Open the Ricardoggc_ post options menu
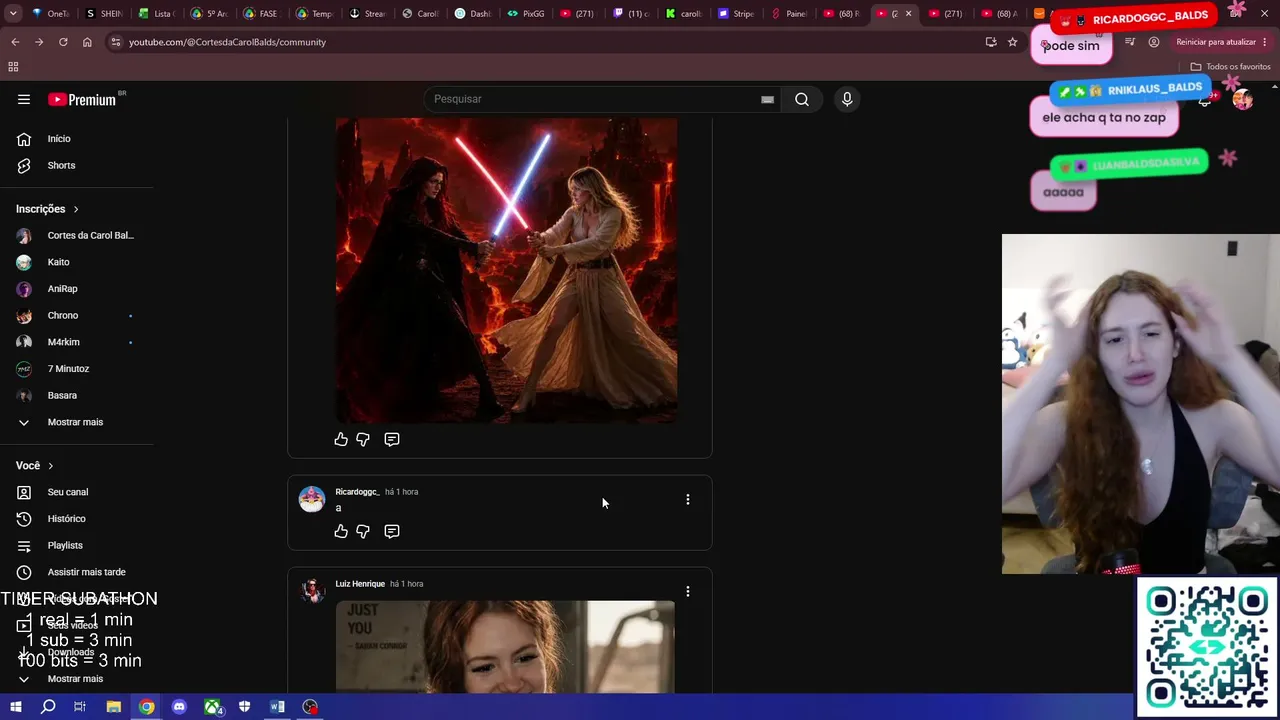This screenshot has height=720, width=1280. [687, 499]
